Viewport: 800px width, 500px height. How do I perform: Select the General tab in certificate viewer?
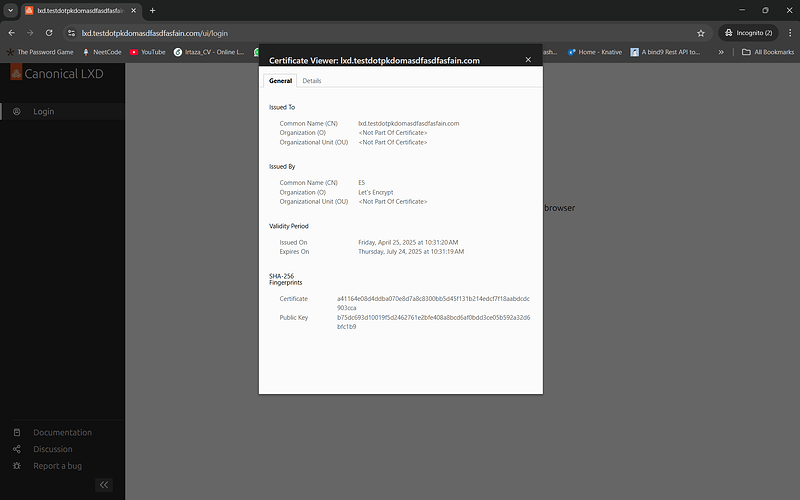pyautogui.click(x=280, y=80)
